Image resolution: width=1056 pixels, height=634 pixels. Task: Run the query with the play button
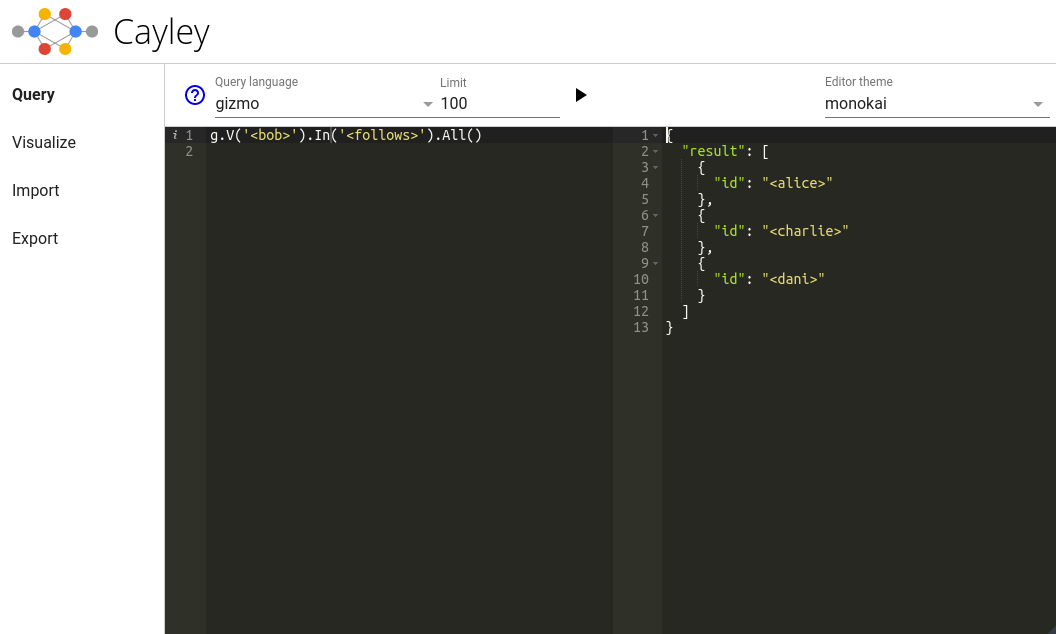[581, 95]
